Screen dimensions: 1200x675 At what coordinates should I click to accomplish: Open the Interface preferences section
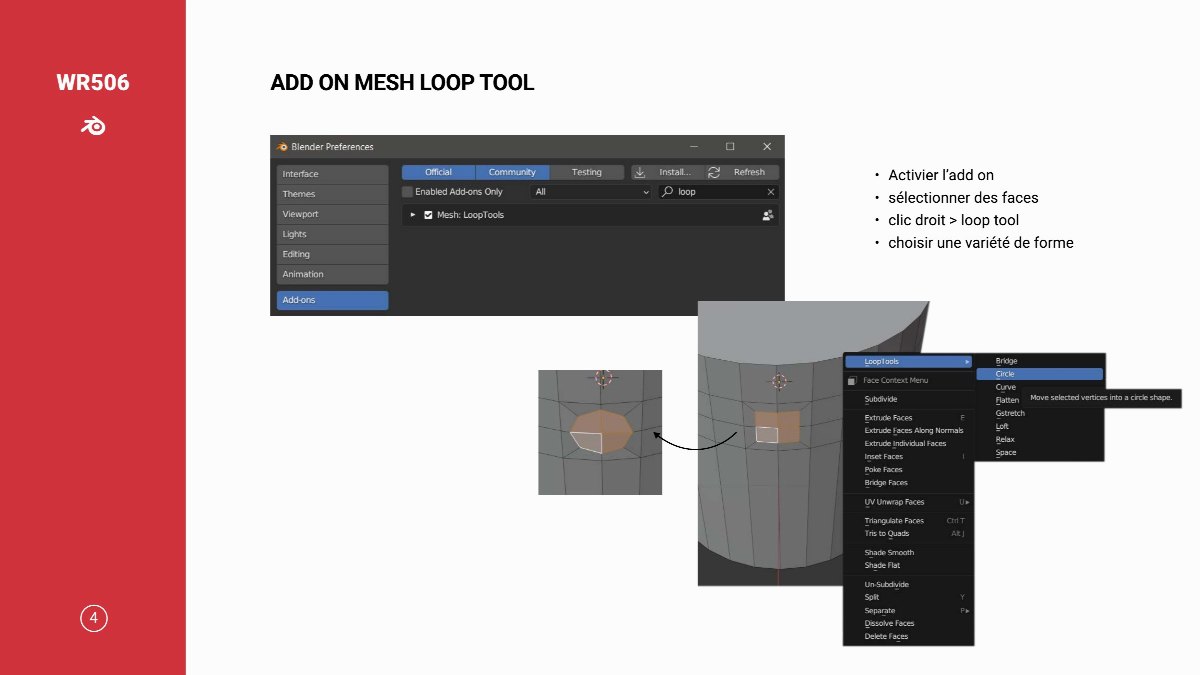(x=332, y=174)
